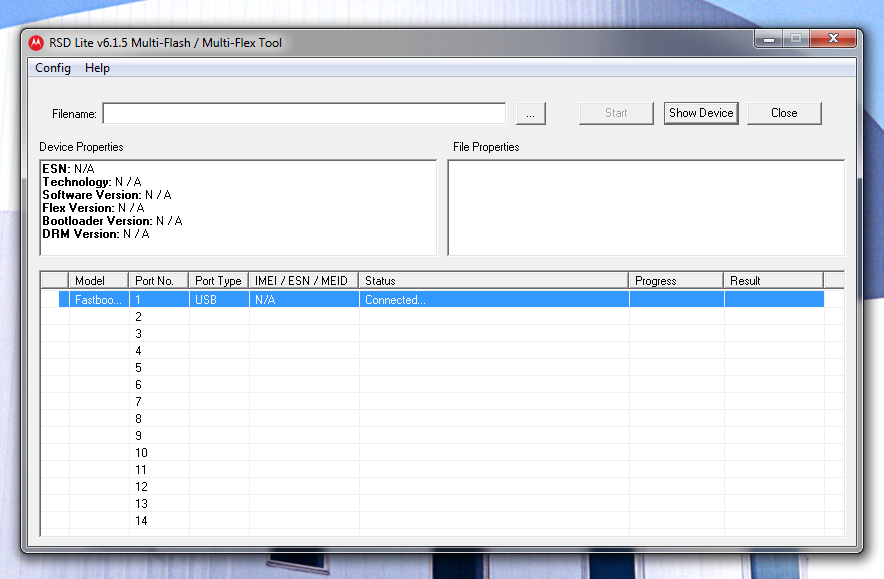Select port number 14 row
This screenshot has width=884, height=579.
[441, 520]
